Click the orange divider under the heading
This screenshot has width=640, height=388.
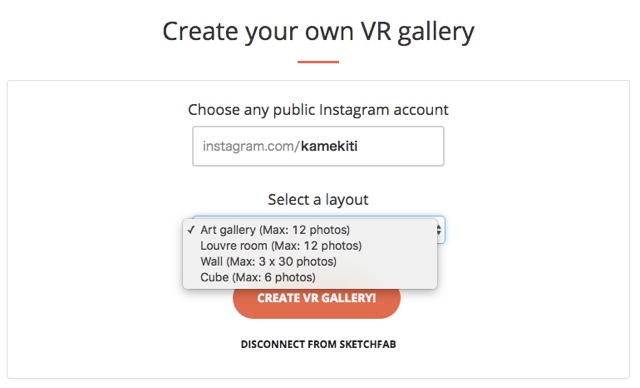[318, 62]
